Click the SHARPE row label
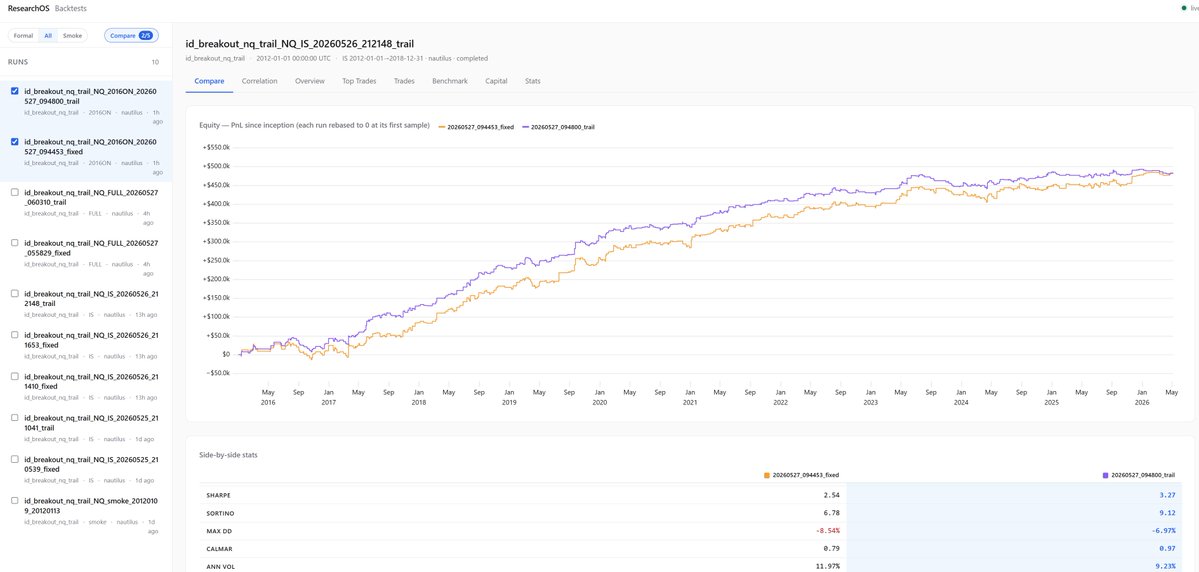Viewport: 1199px width, 572px height. click(217, 495)
